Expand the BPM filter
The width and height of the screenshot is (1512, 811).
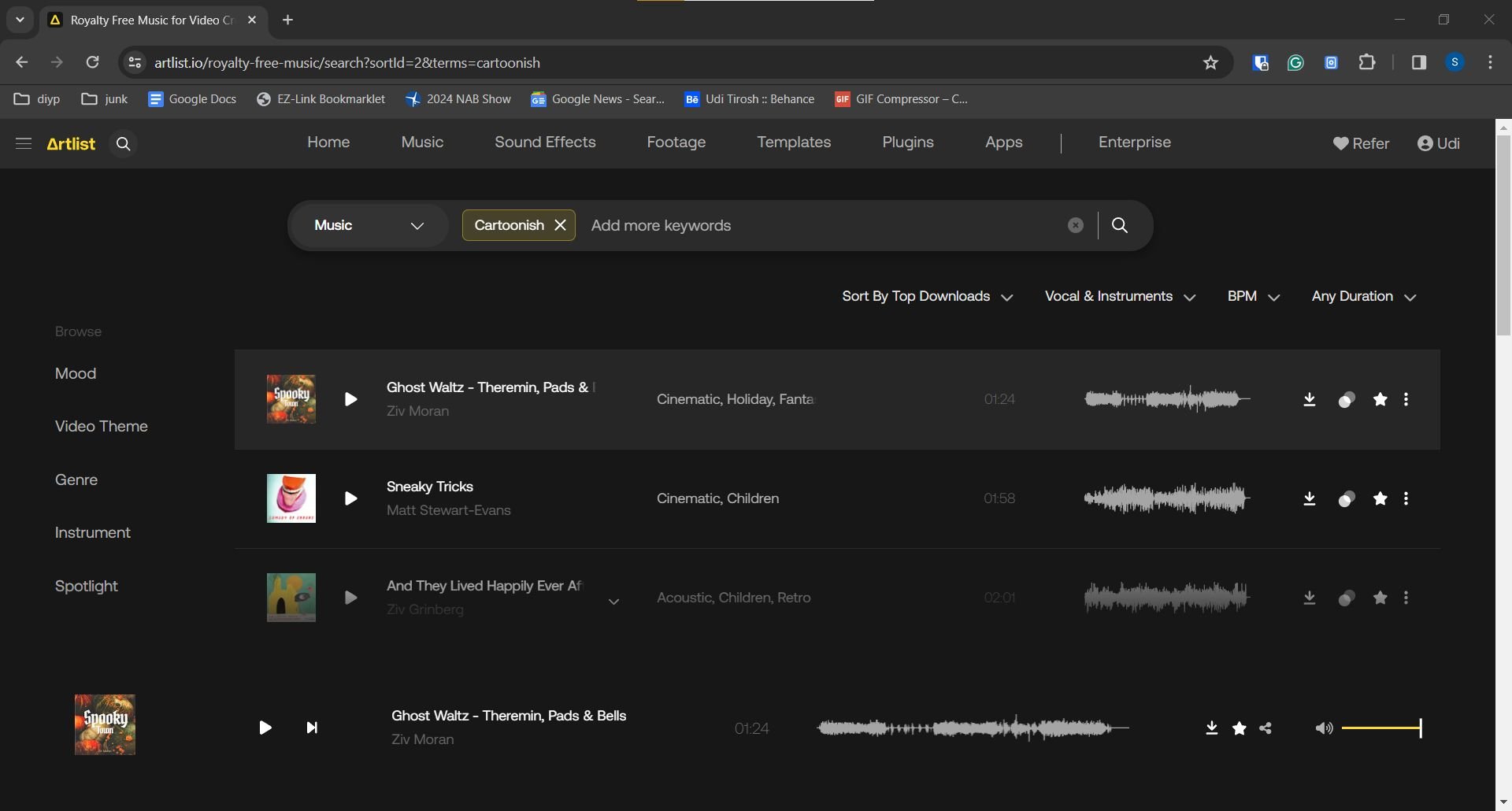click(x=1254, y=297)
